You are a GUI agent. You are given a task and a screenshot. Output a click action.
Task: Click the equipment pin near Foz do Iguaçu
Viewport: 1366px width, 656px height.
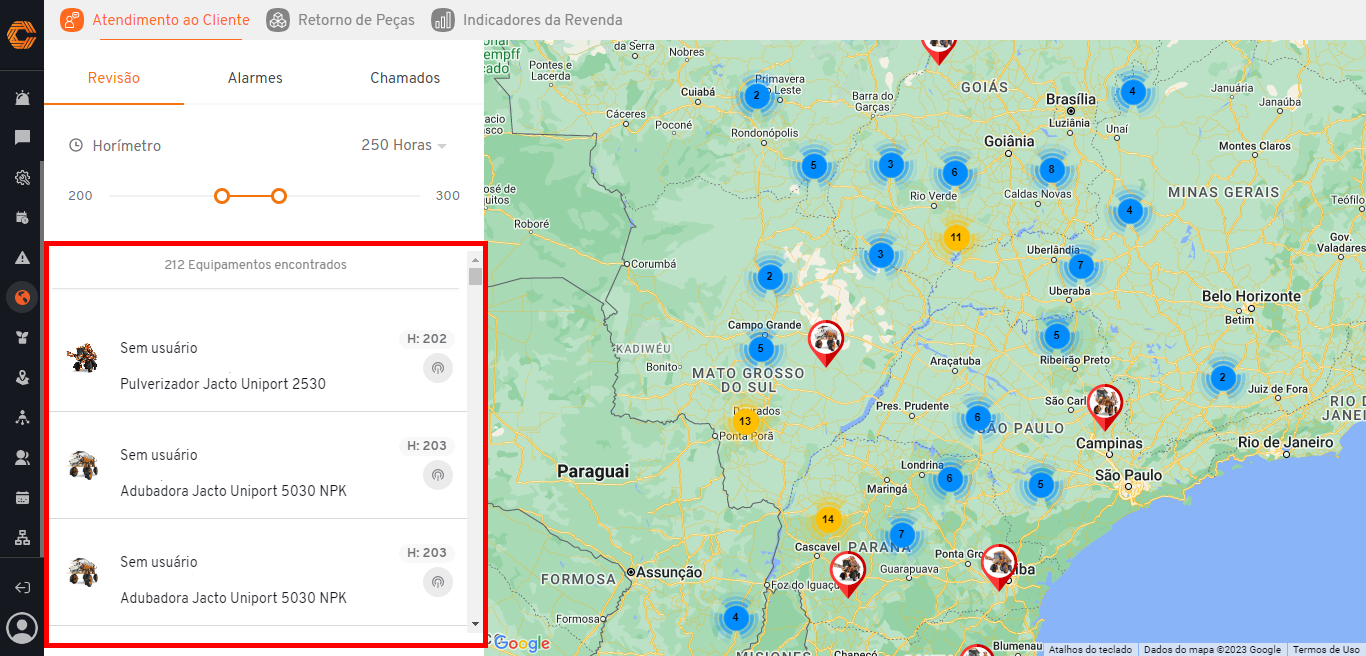tap(847, 574)
